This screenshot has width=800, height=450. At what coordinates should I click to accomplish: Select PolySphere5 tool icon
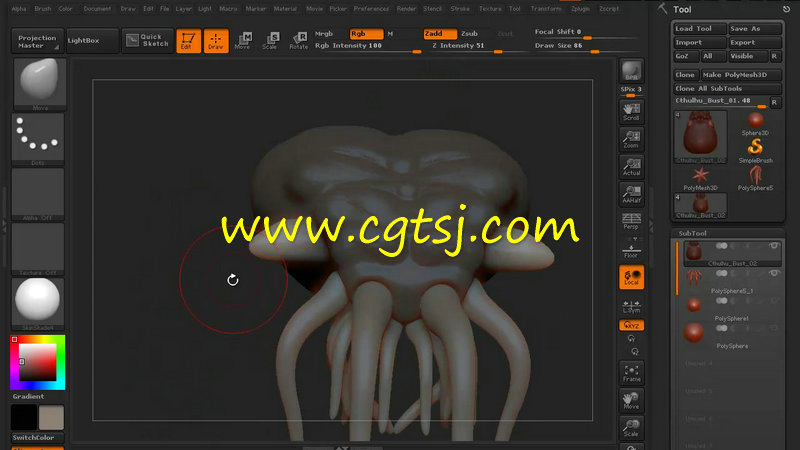(755, 179)
